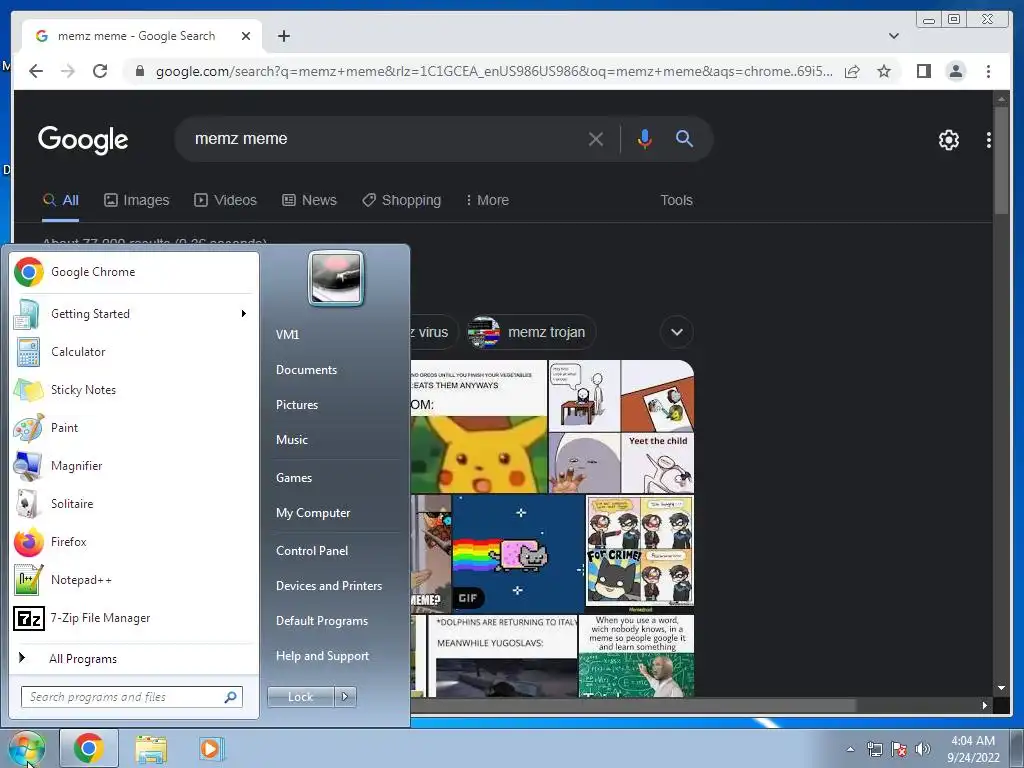Open Google quick settings gear
The image size is (1024, 768).
[x=948, y=140]
